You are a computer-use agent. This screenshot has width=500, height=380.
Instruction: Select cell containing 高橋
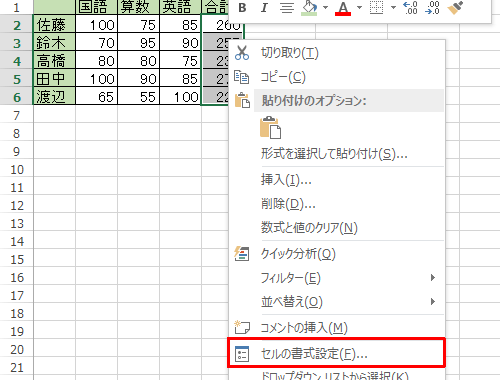55,60
